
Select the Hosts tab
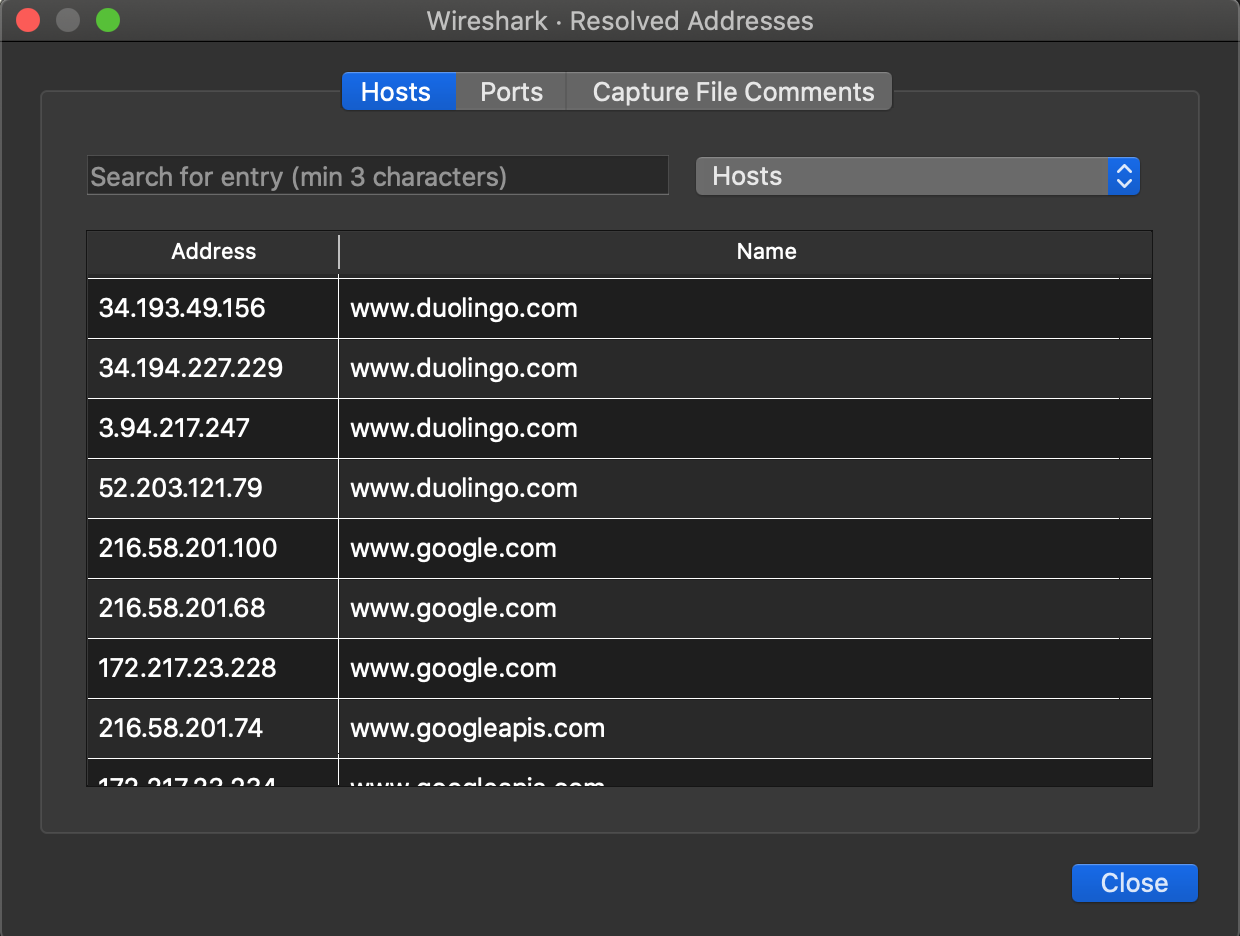click(x=397, y=91)
